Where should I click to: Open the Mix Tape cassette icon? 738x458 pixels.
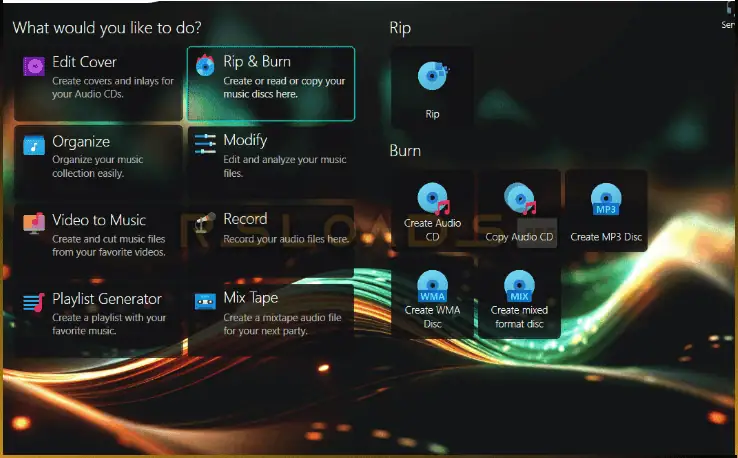coord(205,300)
